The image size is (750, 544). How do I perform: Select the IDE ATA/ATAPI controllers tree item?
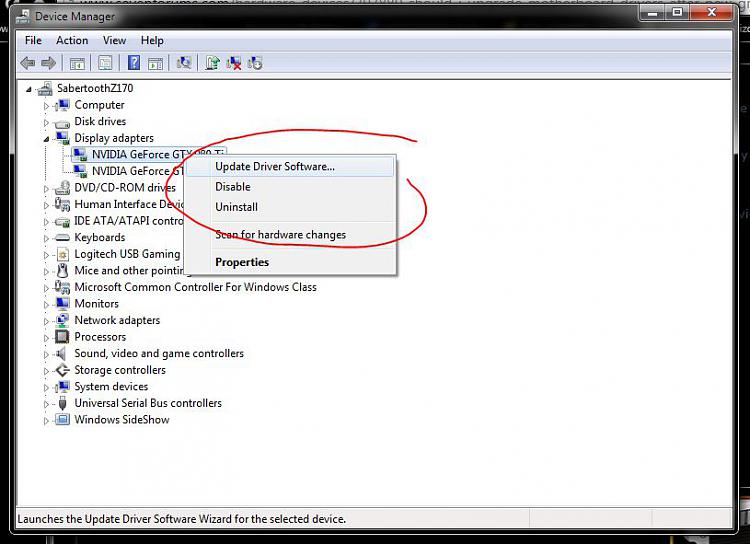pyautogui.click(x=129, y=221)
